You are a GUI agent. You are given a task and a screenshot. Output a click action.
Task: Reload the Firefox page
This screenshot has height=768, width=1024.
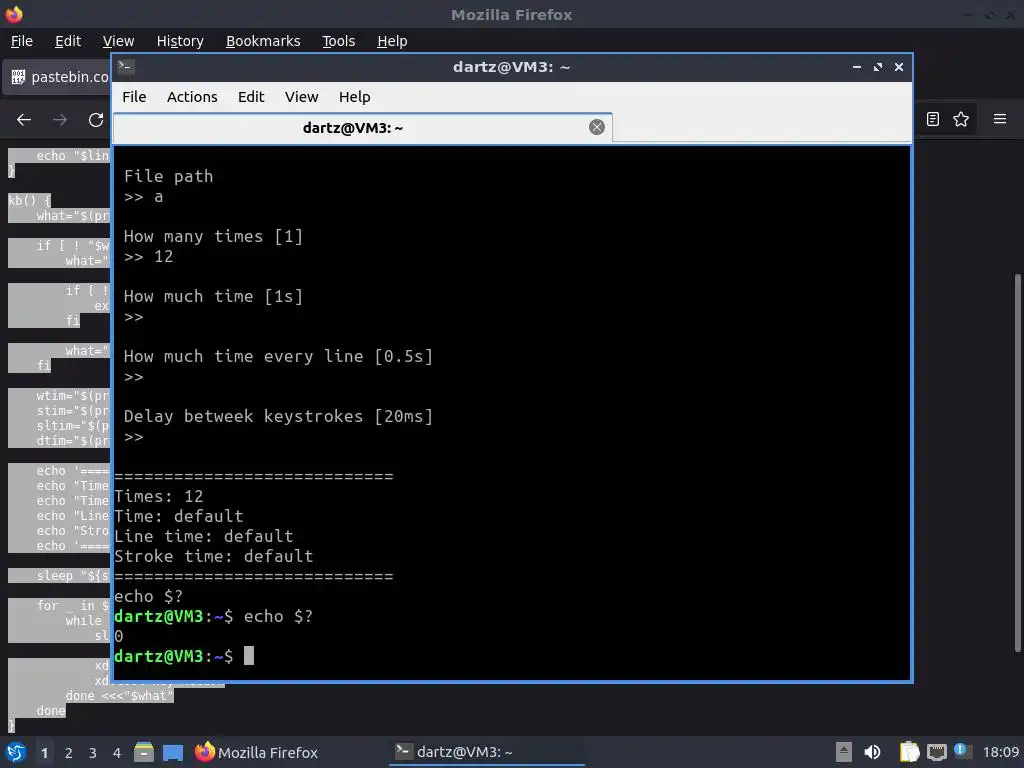(96, 120)
